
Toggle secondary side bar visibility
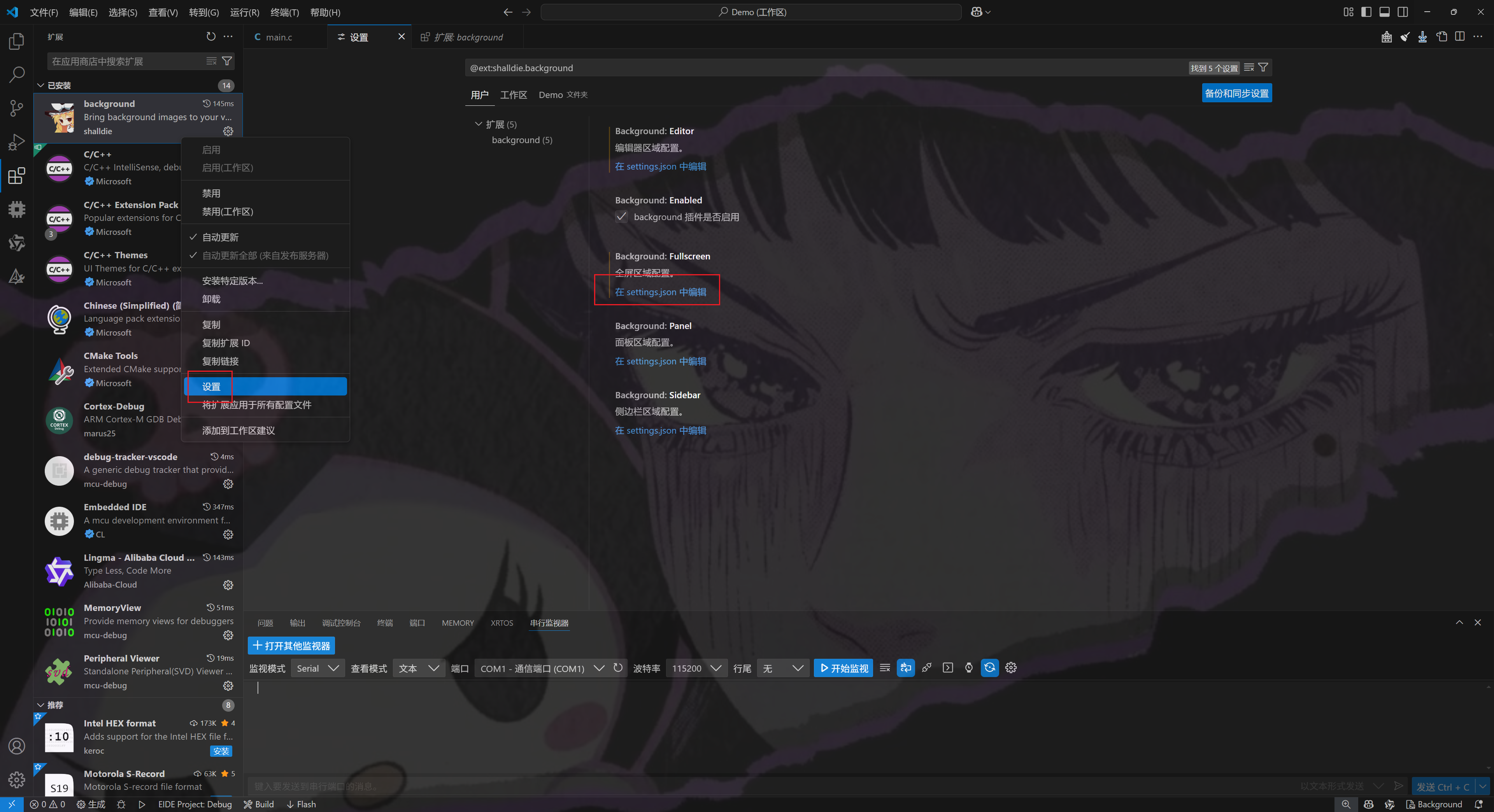[x=1403, y=12]
